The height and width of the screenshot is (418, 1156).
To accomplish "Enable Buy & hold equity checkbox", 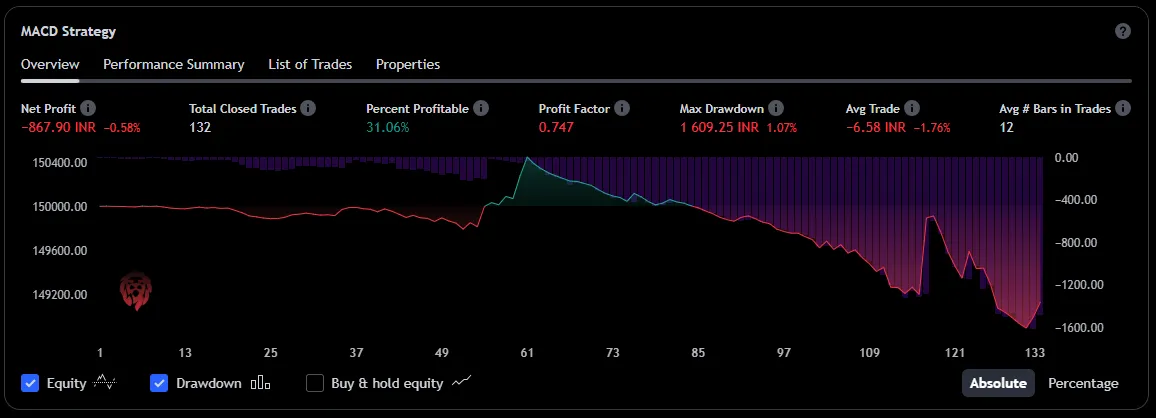I will tap(315, 383).
